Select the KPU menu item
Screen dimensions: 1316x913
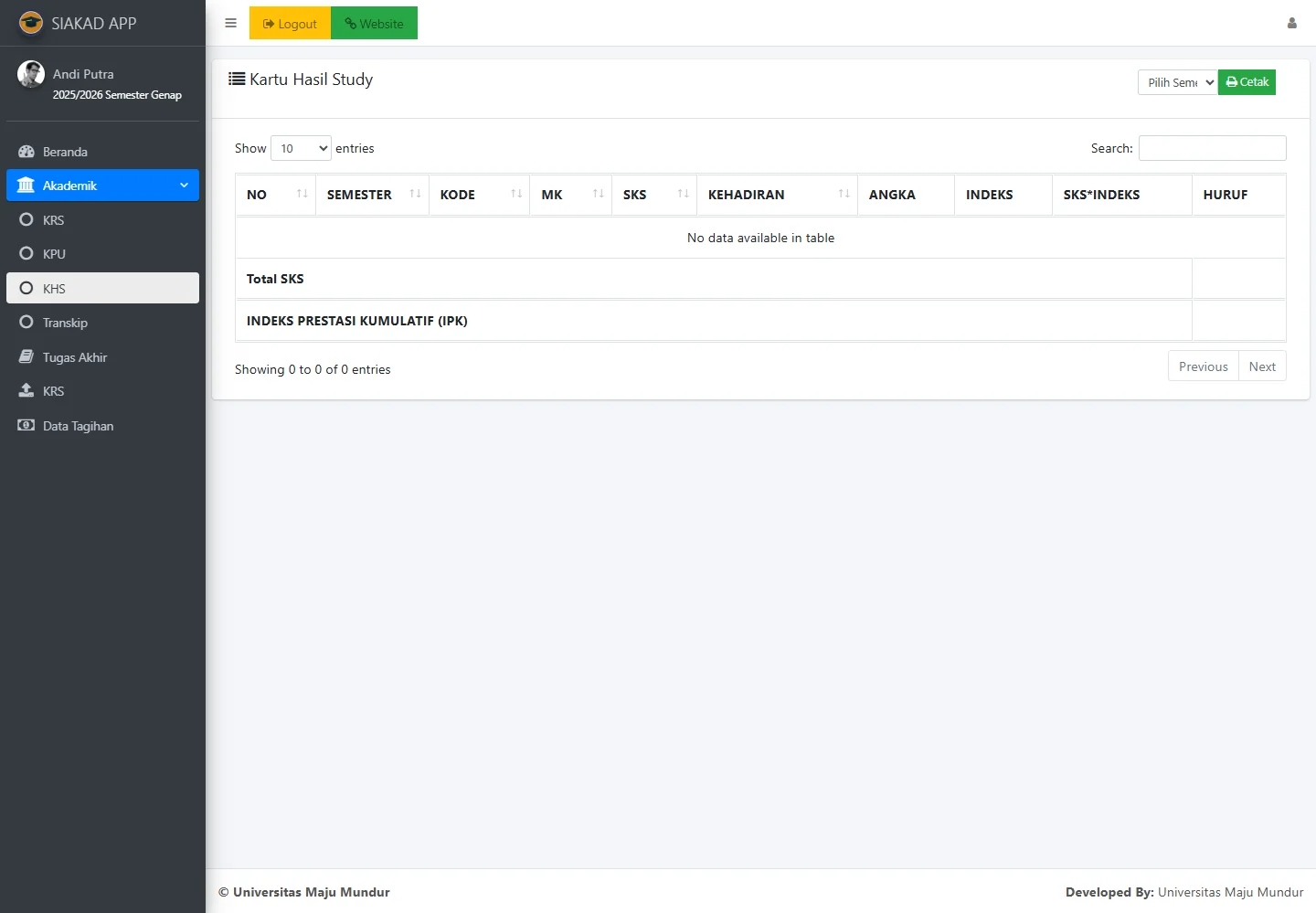pyautogui.click(x=54, y=254)
